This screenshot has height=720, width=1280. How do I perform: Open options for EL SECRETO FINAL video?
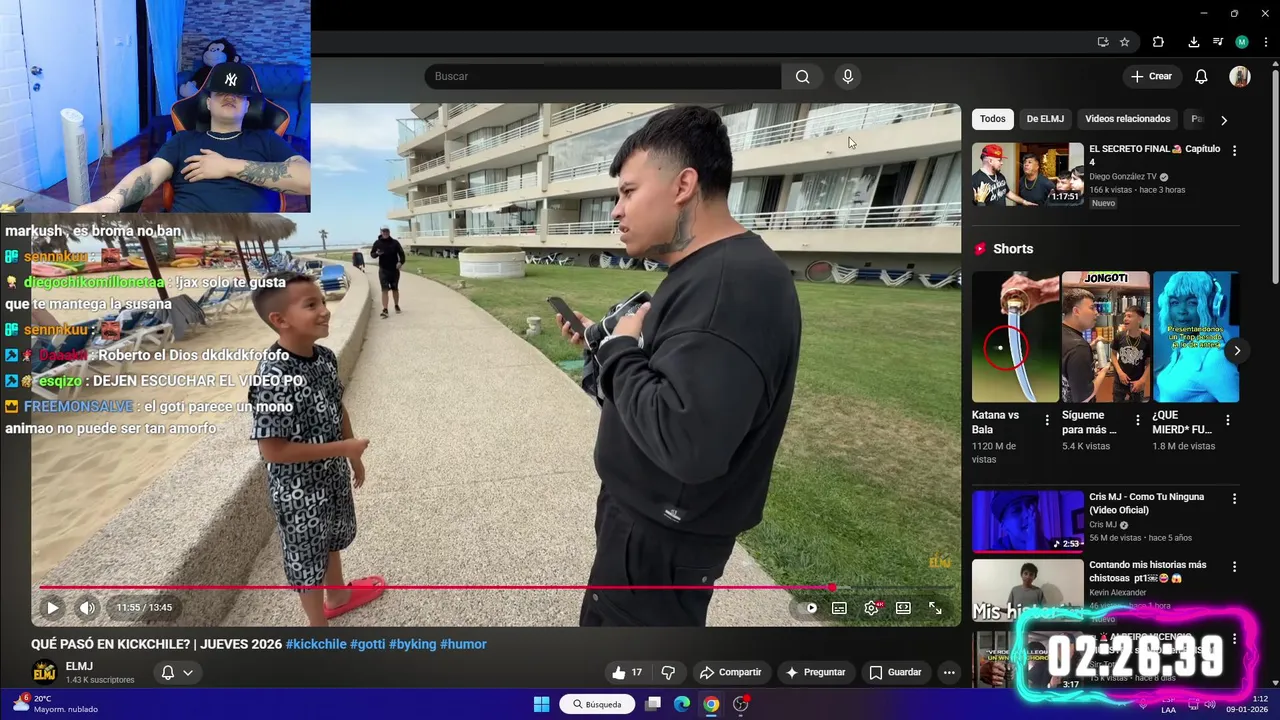pyautogui.click(x=1234, y=150)
